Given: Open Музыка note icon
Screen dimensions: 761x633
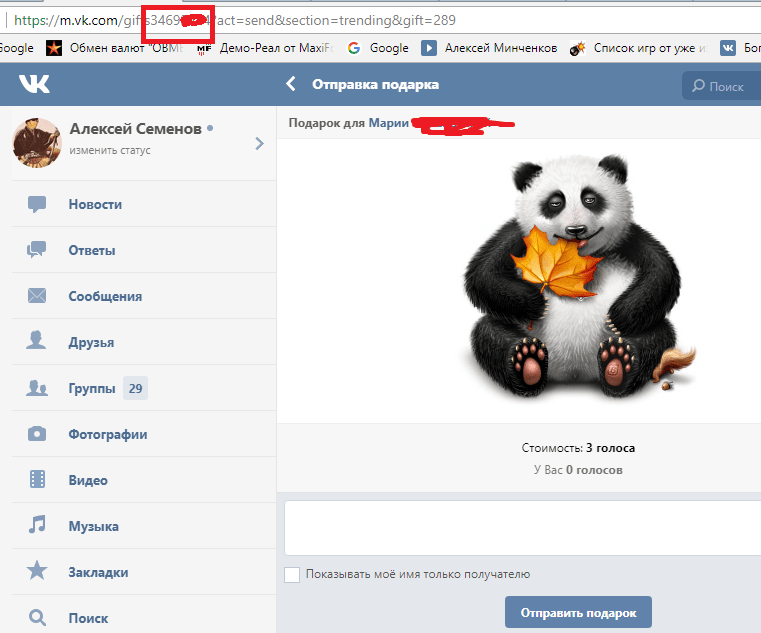Looking at the screenshot, I should coord(37,525).
